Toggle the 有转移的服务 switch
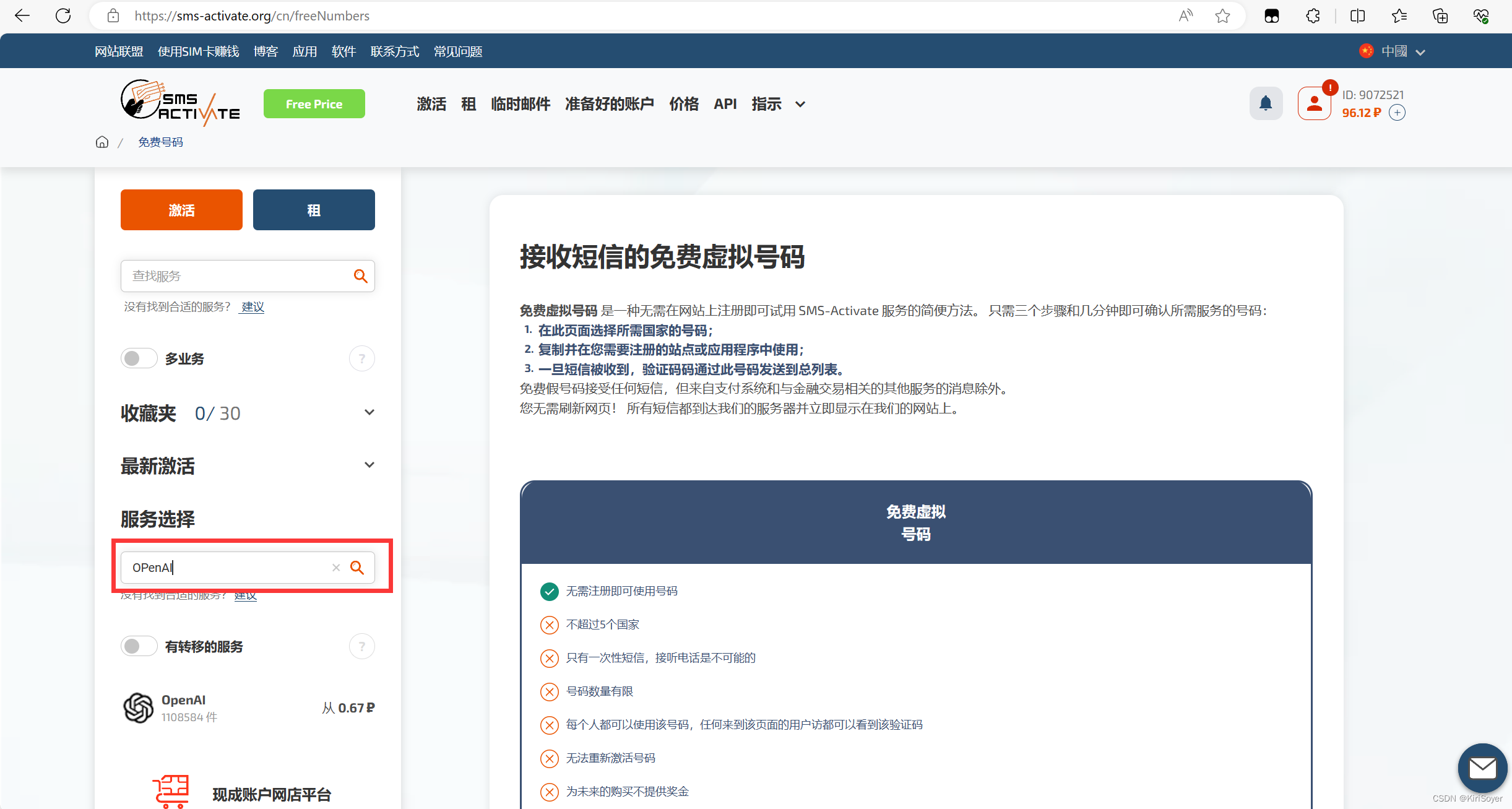1512x809 pixels. pyautogui.click(x=139, y=646)
